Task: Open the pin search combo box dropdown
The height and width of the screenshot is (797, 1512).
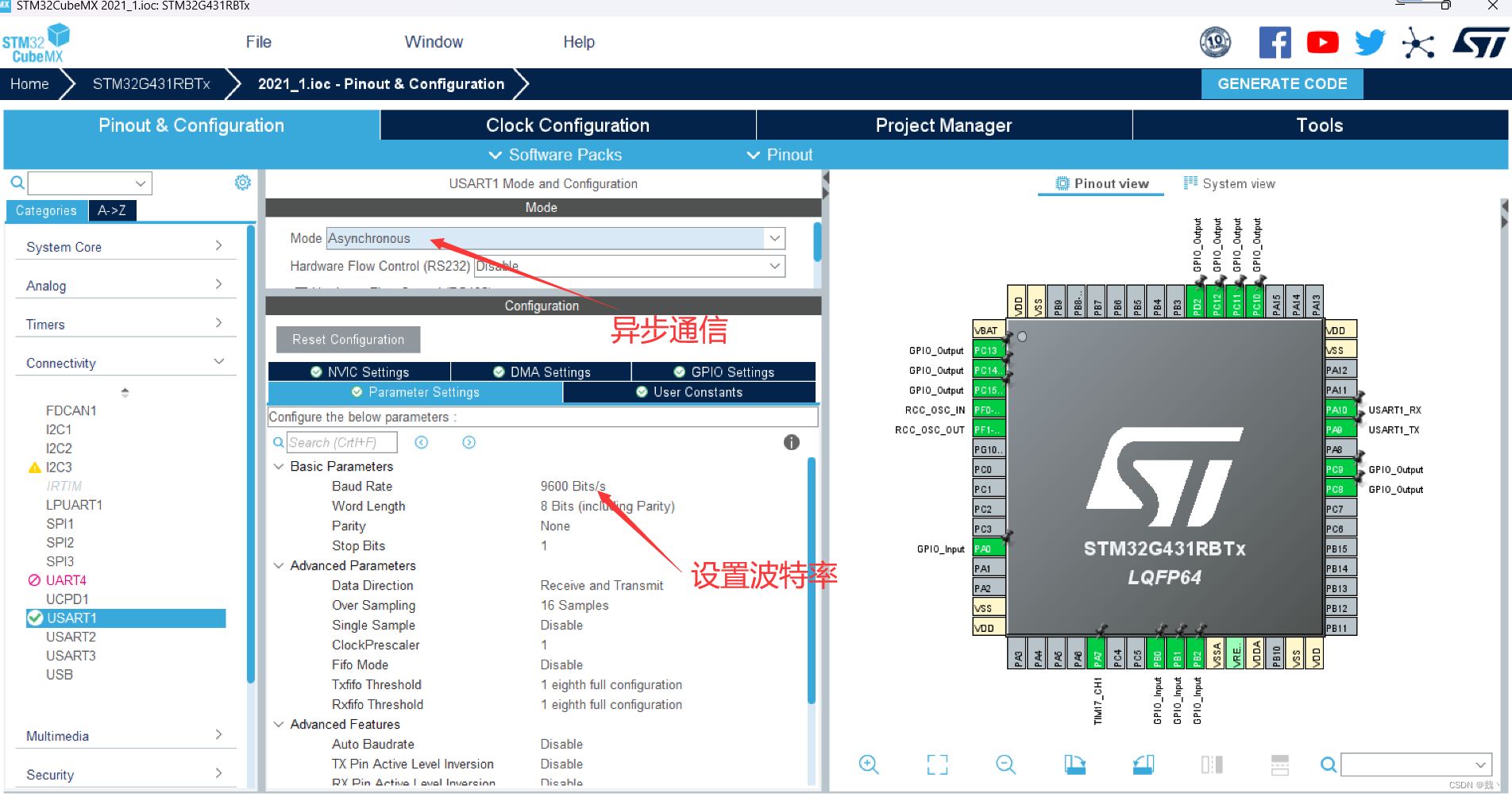Action: [x=1480, y=764]
